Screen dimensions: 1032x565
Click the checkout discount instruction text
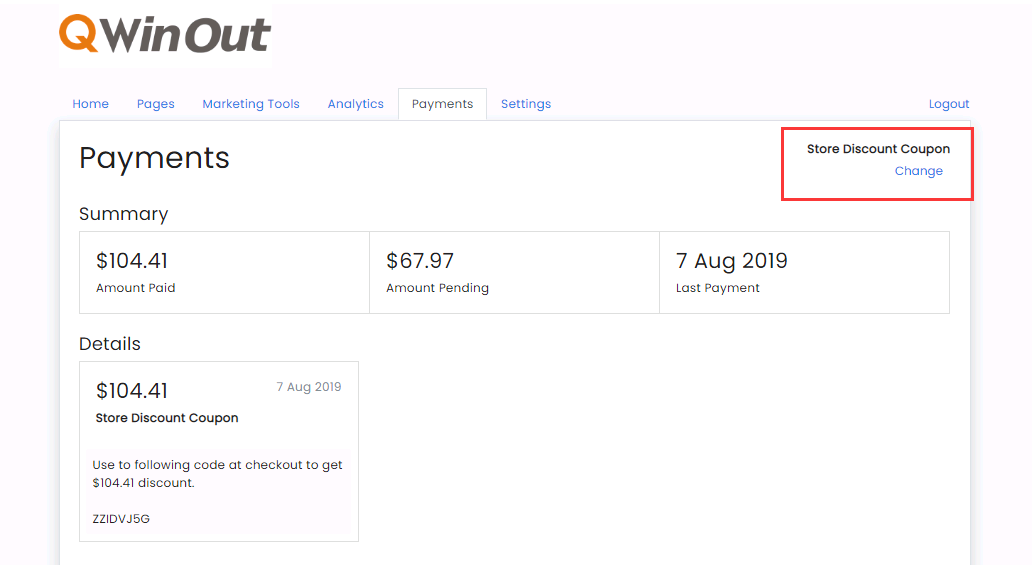click(x=217, y=474)
